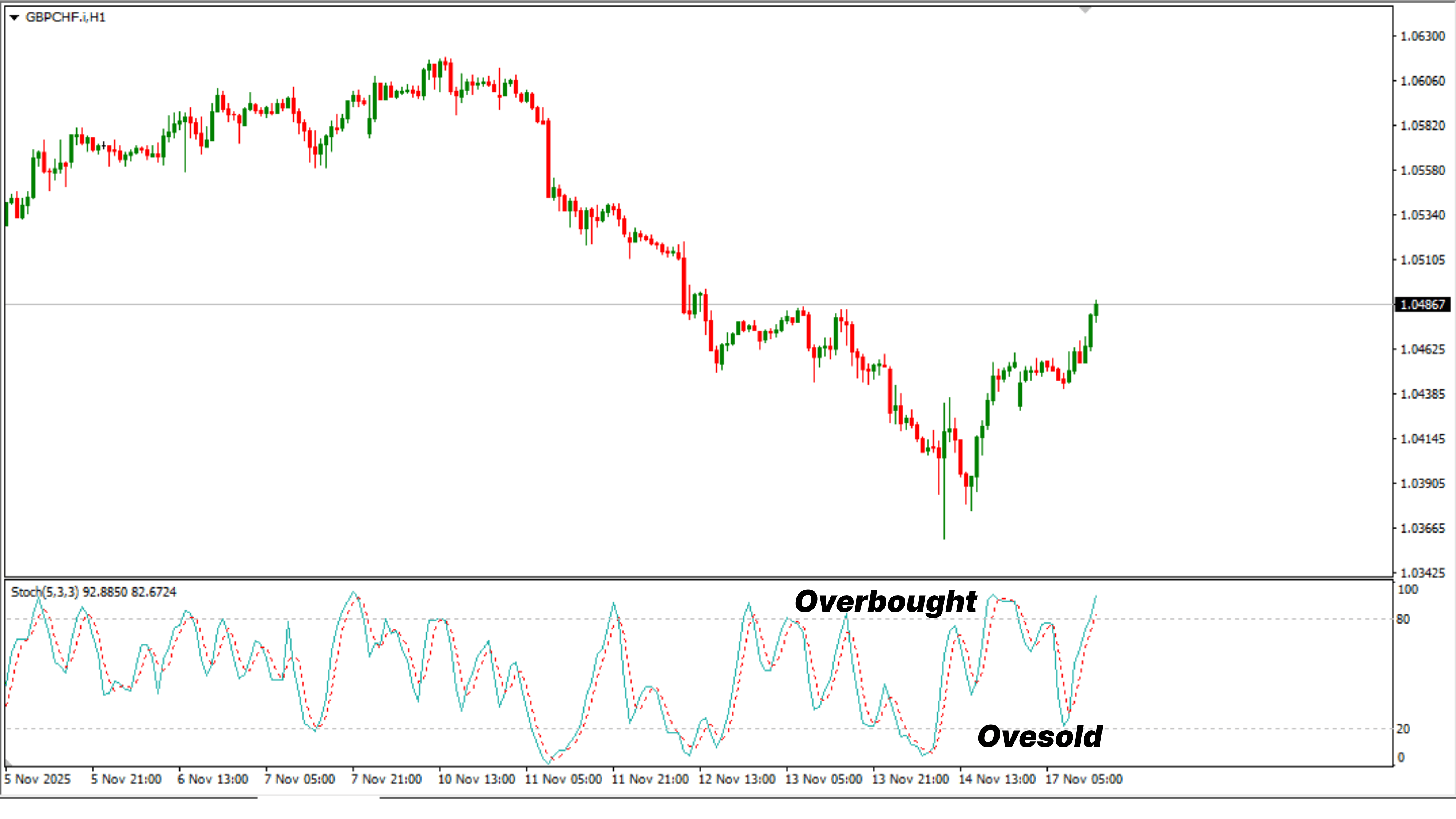
Task: Select the Overbought text label
Action: pyautogui.click(x=886, y=602)
